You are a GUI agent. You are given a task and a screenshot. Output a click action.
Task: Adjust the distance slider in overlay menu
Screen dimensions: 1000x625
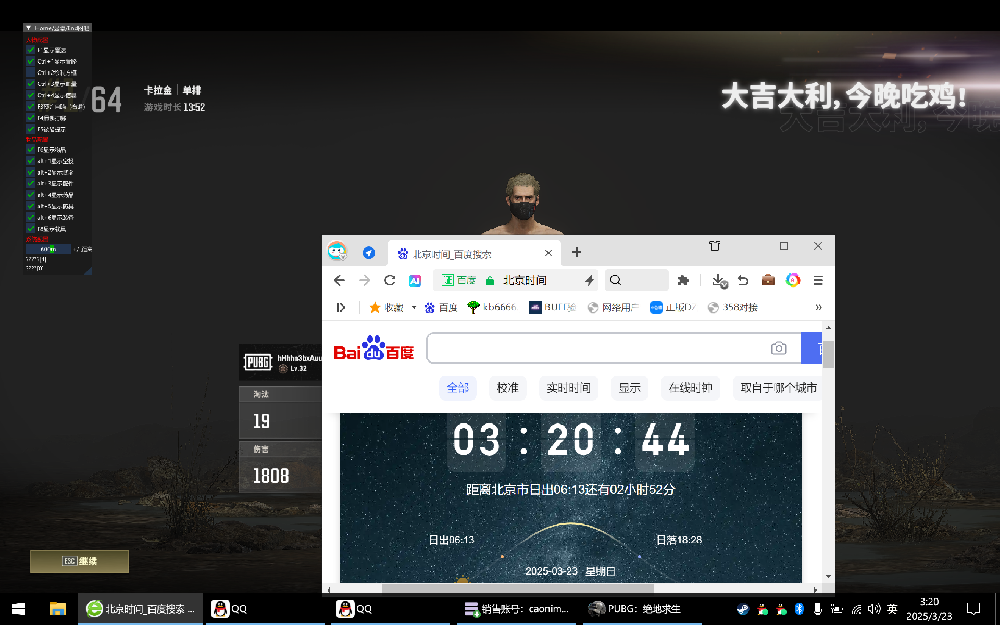48,249
